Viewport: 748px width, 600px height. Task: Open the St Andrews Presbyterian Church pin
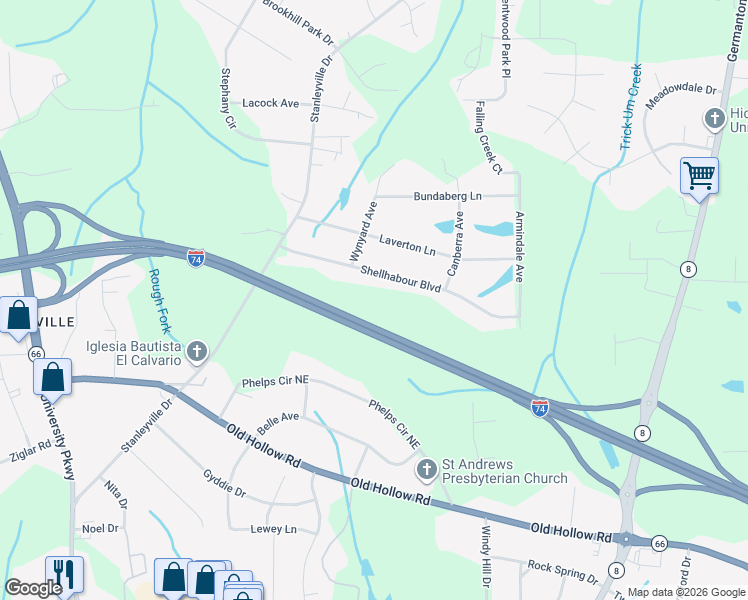[x=426, y=470]
